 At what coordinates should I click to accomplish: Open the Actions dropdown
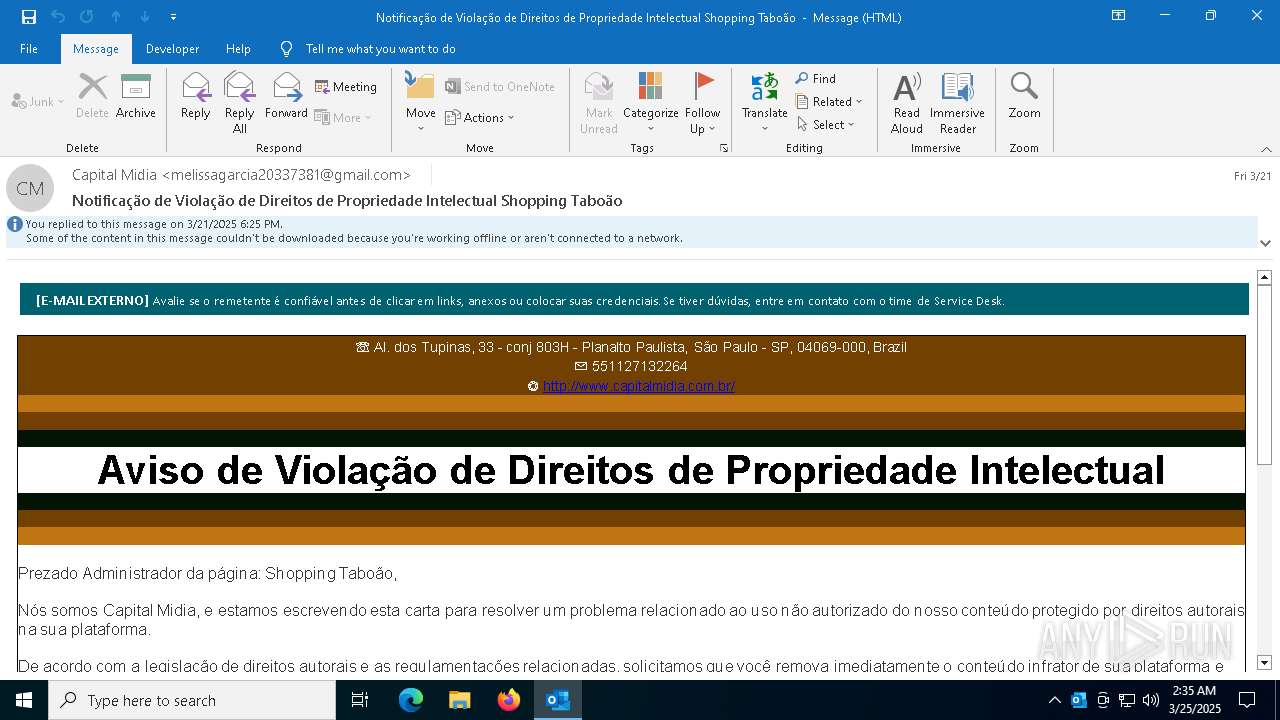coord(480,117)
